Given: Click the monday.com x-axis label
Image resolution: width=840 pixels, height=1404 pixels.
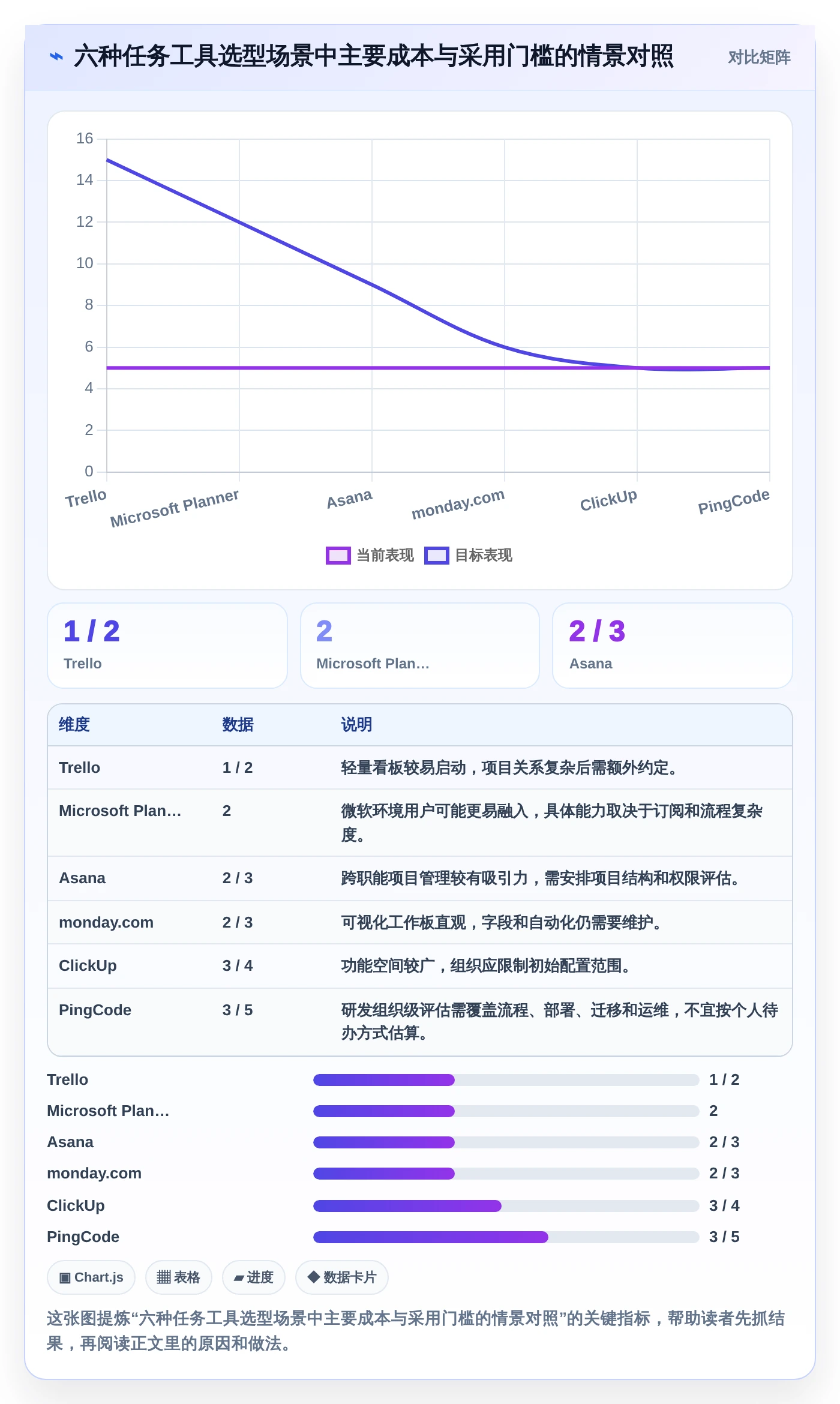Looking at the screenshot, I should (x=458, y=503).
